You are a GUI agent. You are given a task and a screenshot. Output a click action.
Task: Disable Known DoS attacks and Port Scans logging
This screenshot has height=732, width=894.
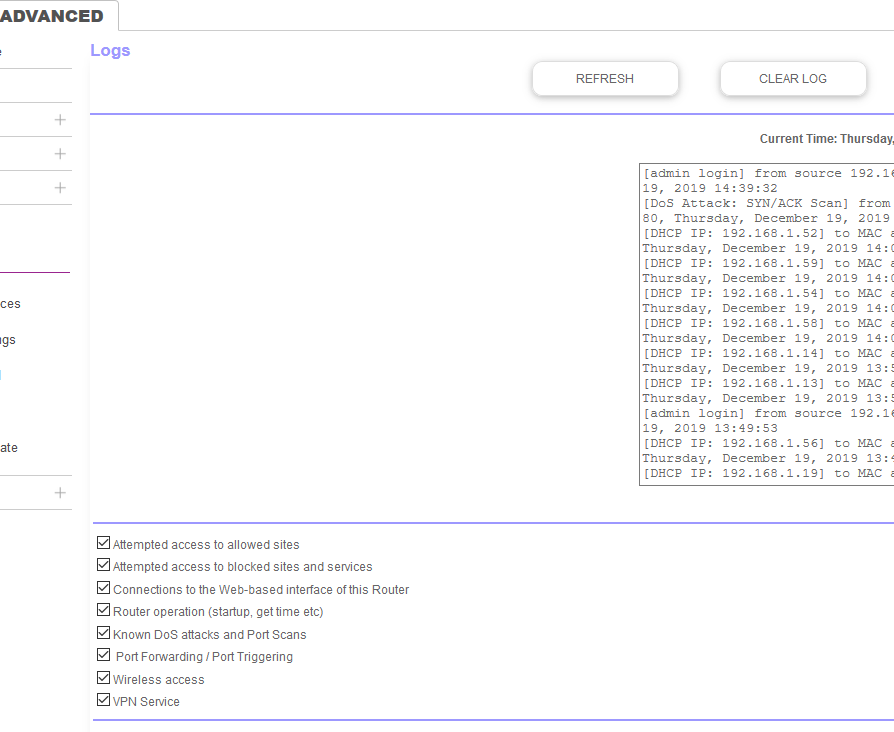[x=103, y=632]
